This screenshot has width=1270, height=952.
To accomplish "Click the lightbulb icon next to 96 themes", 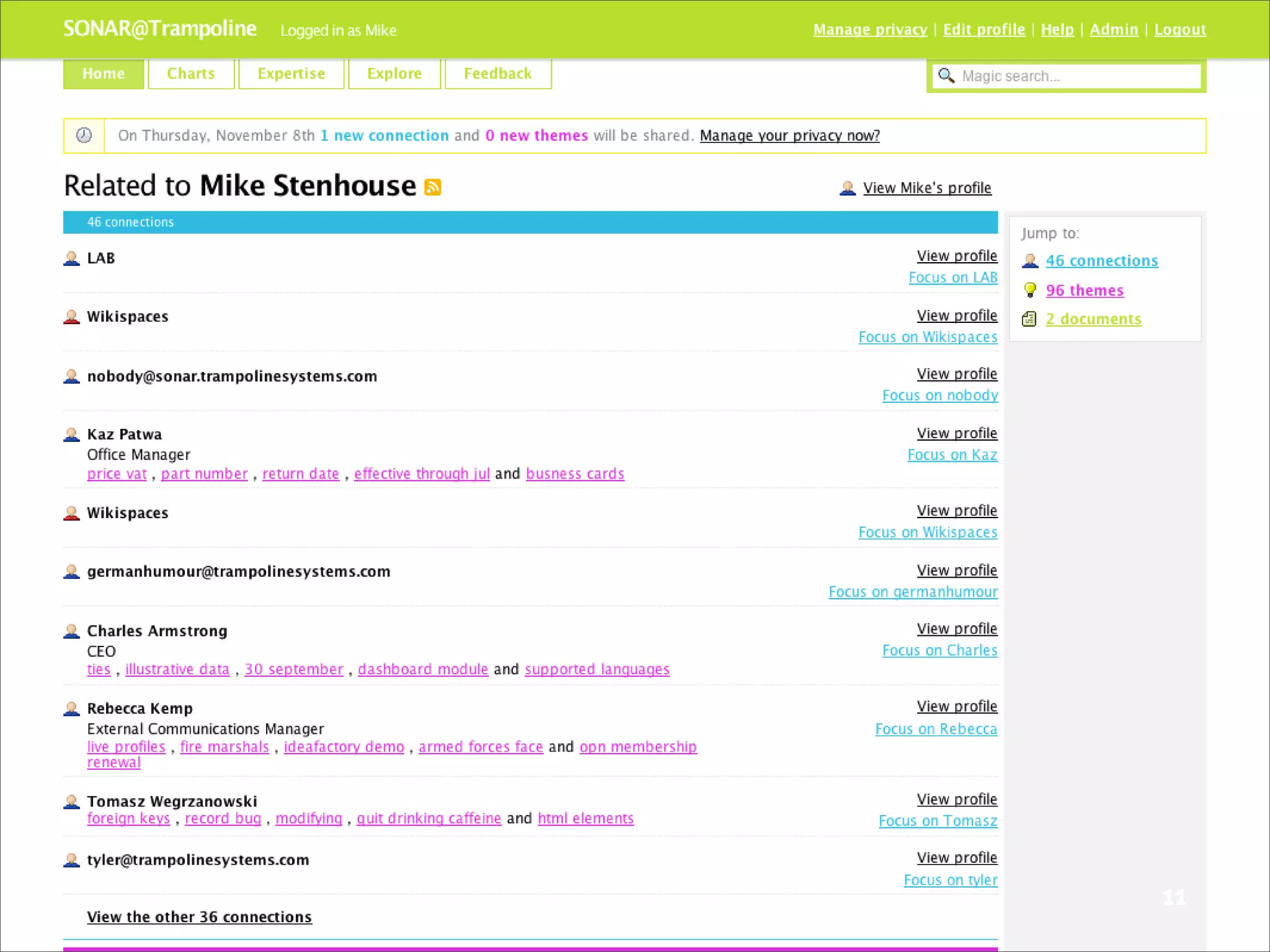I will [x=1029, y=290].
